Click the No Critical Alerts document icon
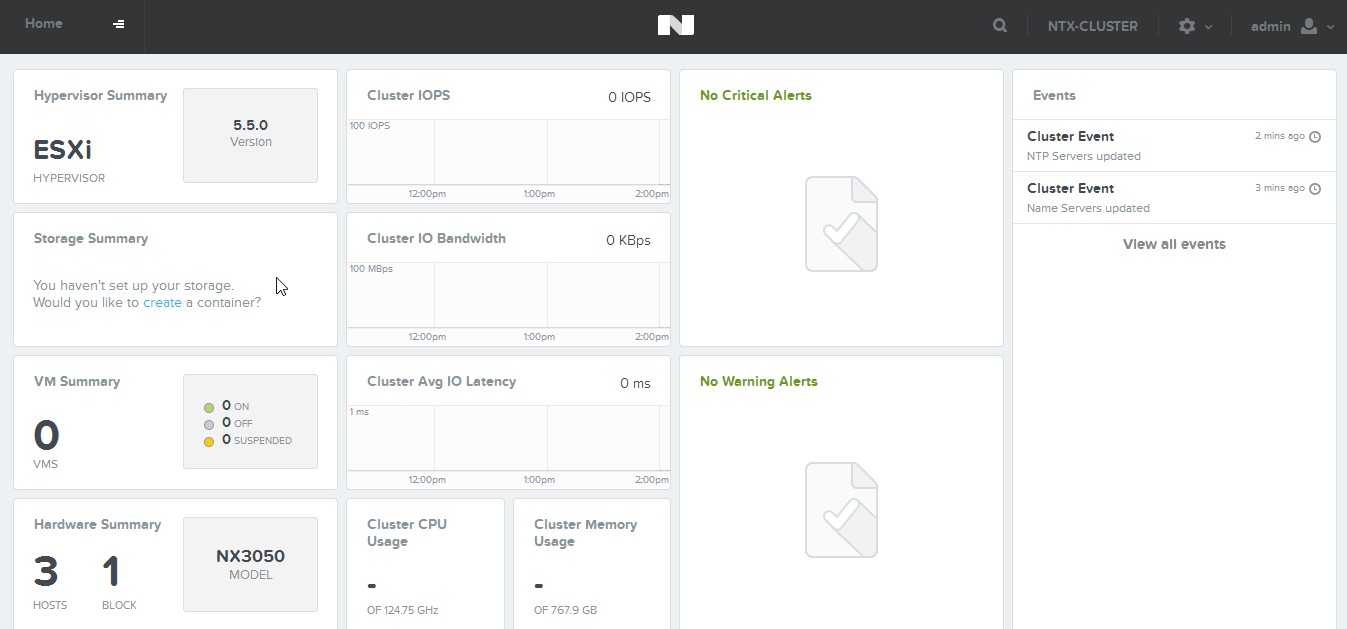This screenshot has height=629, width=1347. pos(841,224)
